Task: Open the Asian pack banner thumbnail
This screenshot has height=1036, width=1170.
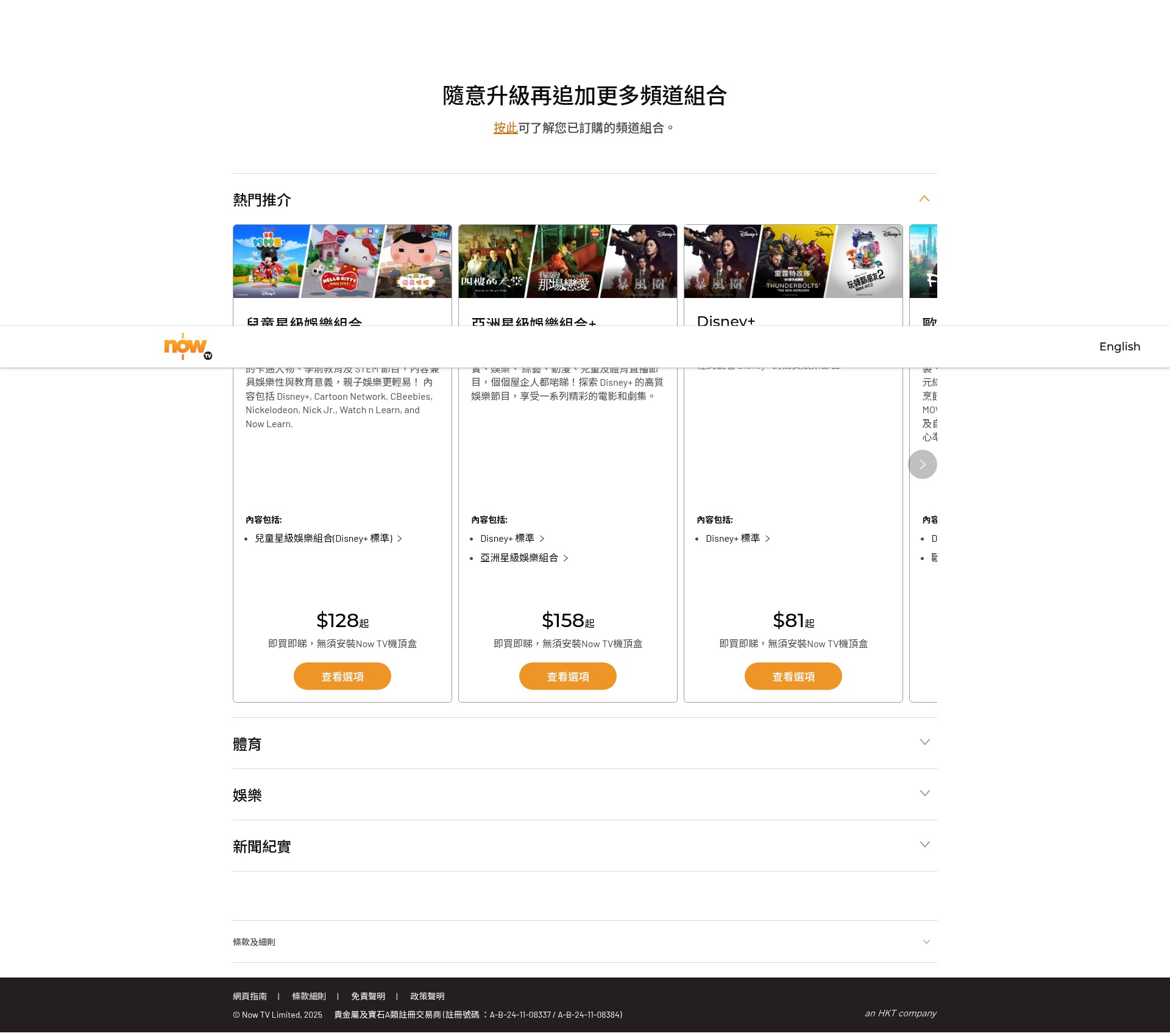Action: [x=568, y=261]
